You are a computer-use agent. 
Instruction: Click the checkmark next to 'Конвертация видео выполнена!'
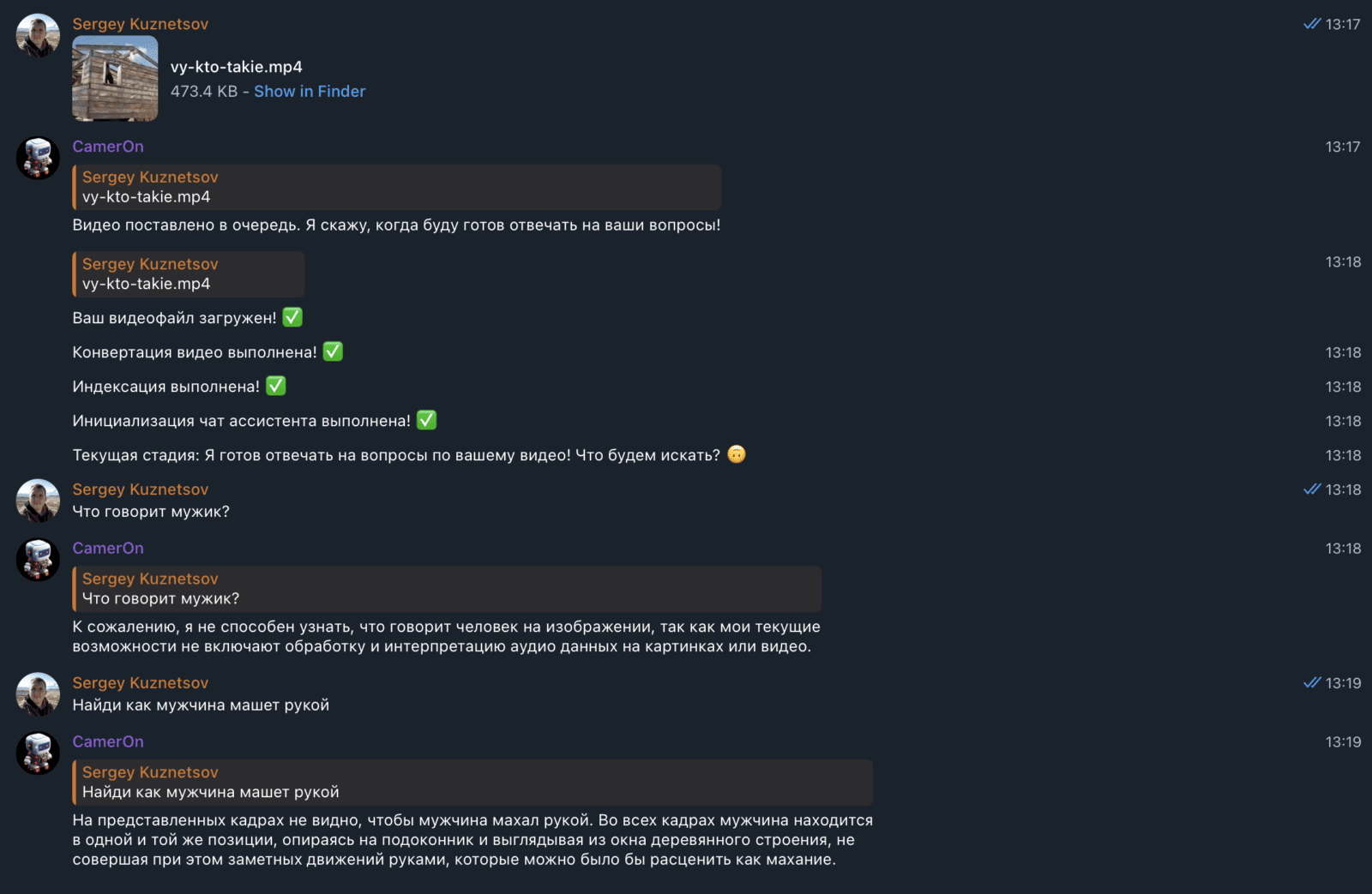click(x=333, y=351)
